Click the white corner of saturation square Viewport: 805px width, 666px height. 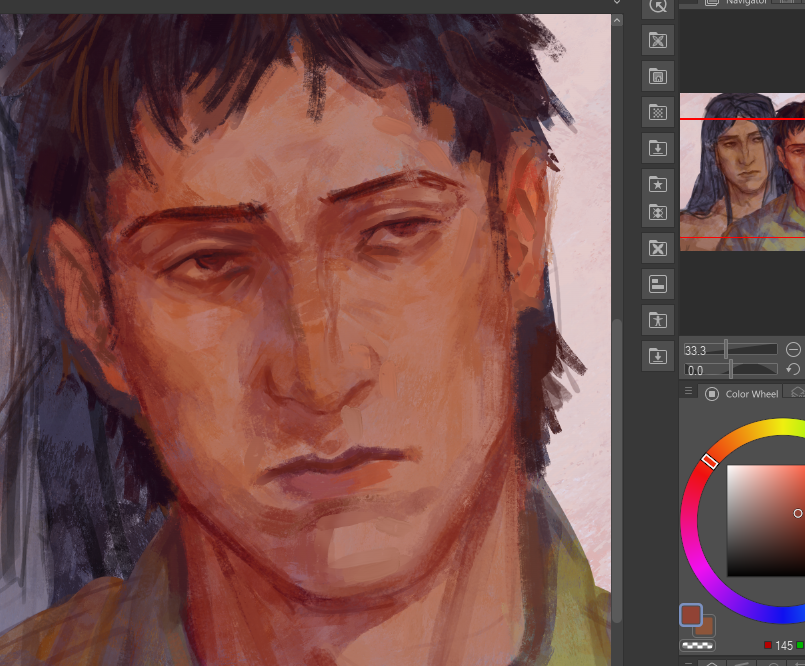point(730,469)
